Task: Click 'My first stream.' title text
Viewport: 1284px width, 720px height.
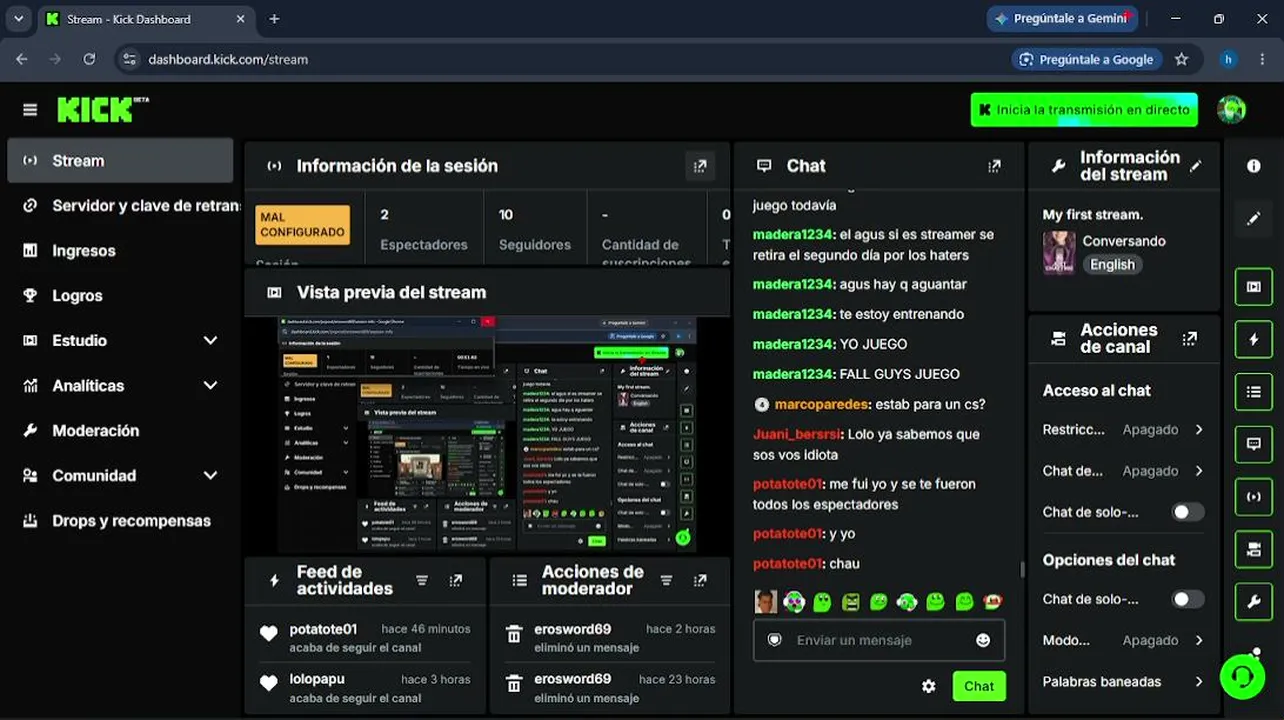Action: 1093,214
